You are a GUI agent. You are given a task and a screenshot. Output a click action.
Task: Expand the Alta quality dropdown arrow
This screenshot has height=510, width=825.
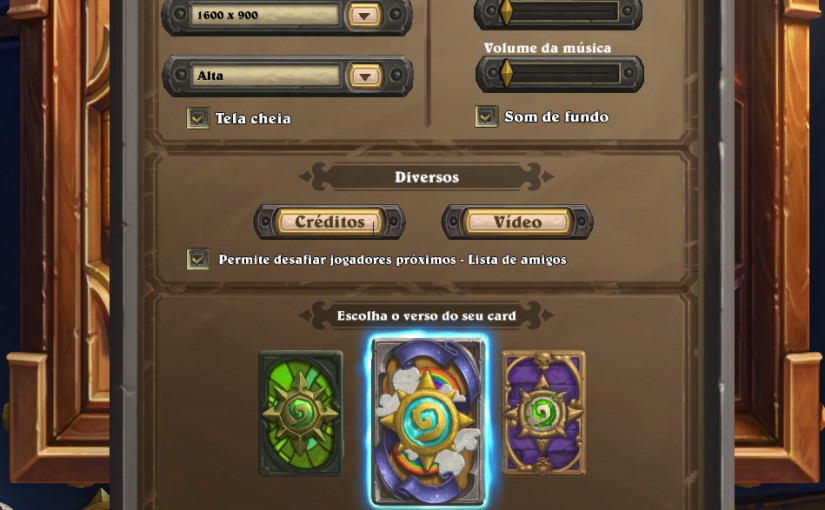click(365, 76)
